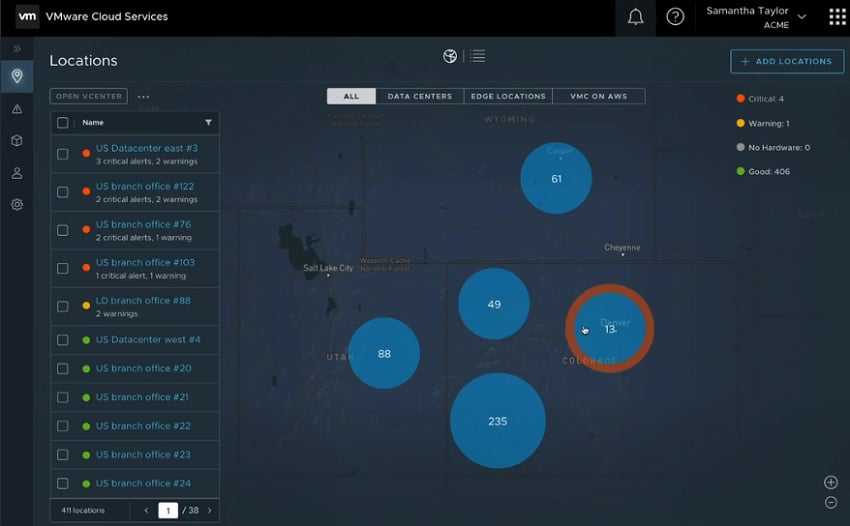Select the VMC ON AWS tab

(x=598, y=96)
